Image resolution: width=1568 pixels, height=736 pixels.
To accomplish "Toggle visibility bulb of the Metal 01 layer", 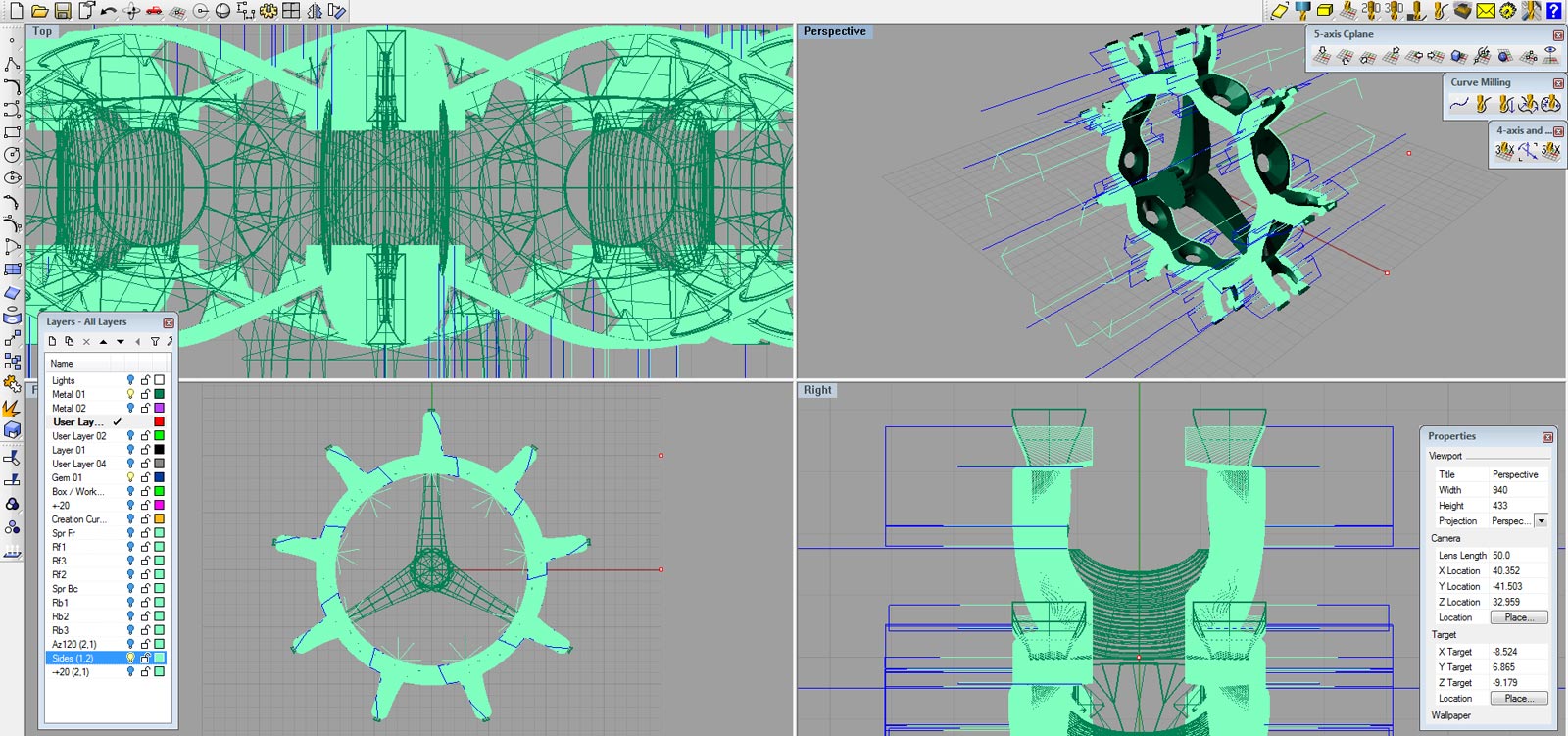I will (x=130, y=394).
